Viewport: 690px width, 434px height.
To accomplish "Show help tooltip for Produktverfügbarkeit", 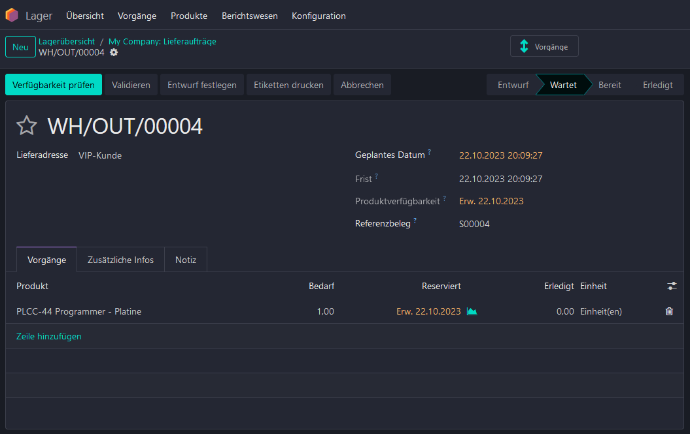I will [x=444, y=199].
